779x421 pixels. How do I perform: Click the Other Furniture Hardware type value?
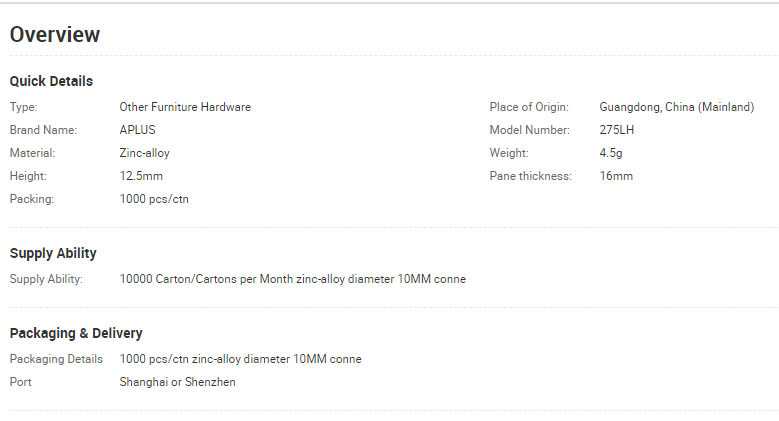[x=185, y=107]
